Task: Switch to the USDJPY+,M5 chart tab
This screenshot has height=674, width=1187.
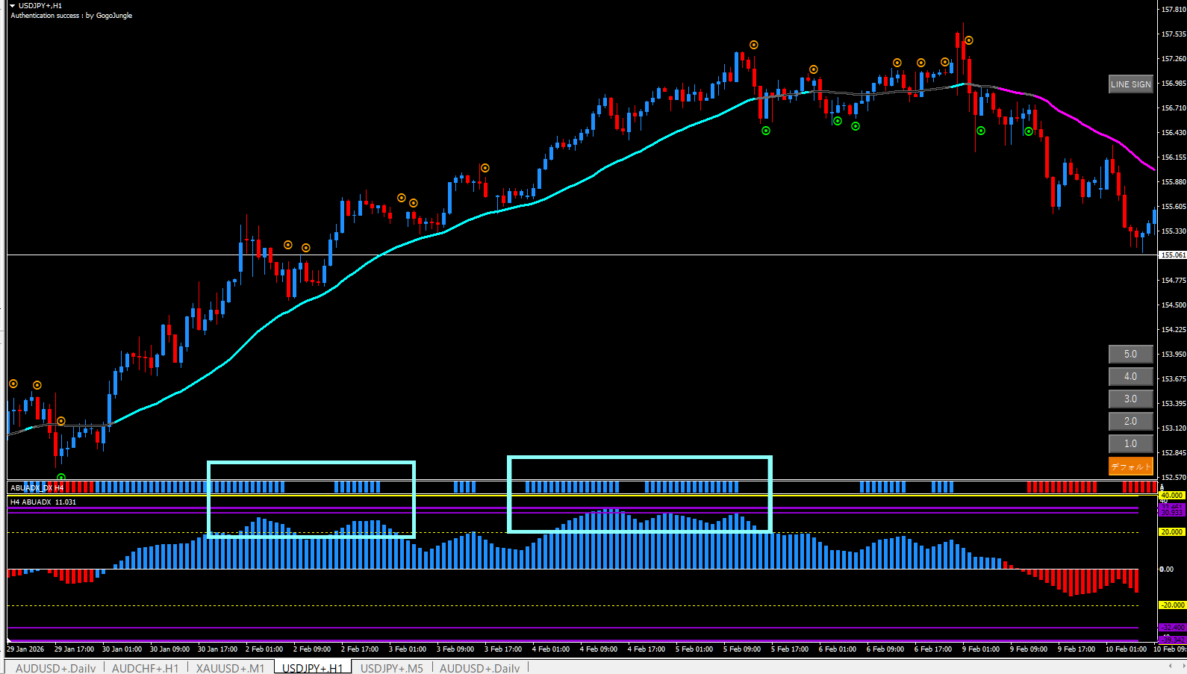Action: [x=392, y=667]
